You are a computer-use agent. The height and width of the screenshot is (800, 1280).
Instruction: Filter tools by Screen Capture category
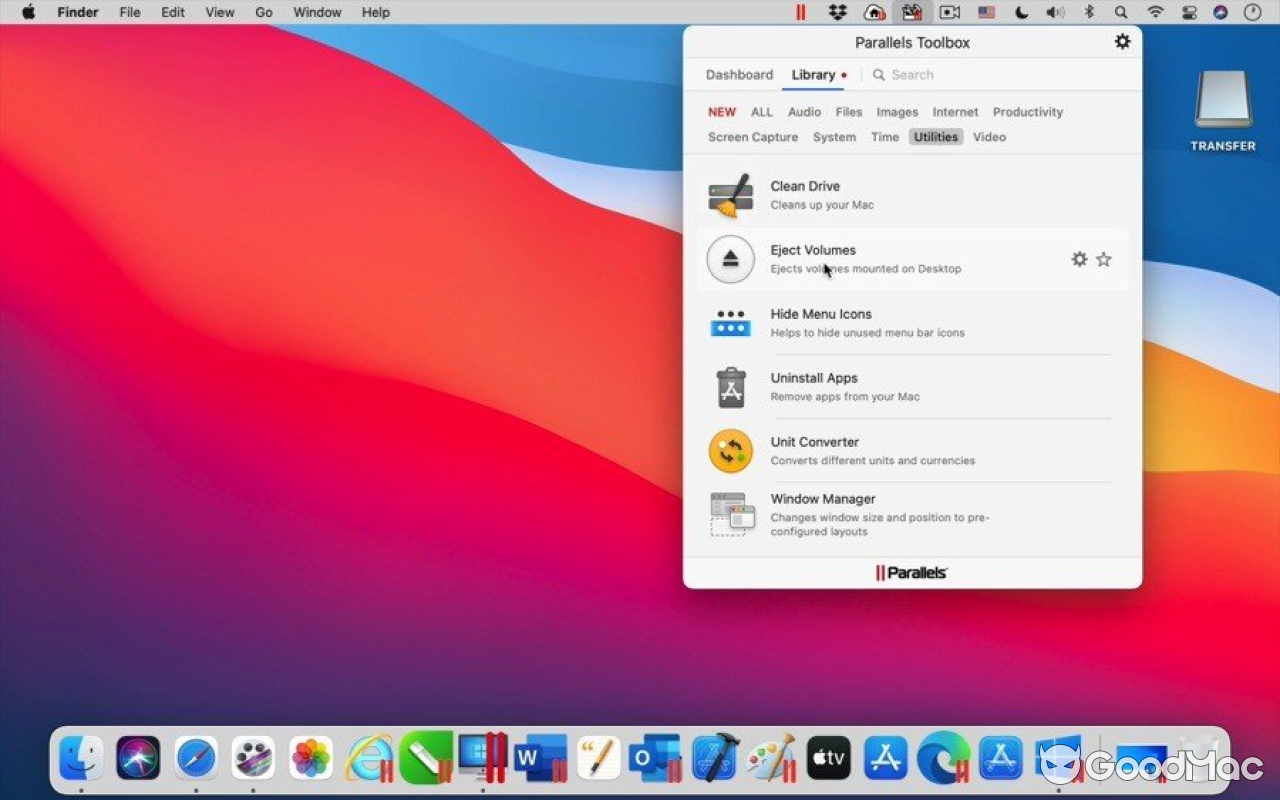pos(752,136)
